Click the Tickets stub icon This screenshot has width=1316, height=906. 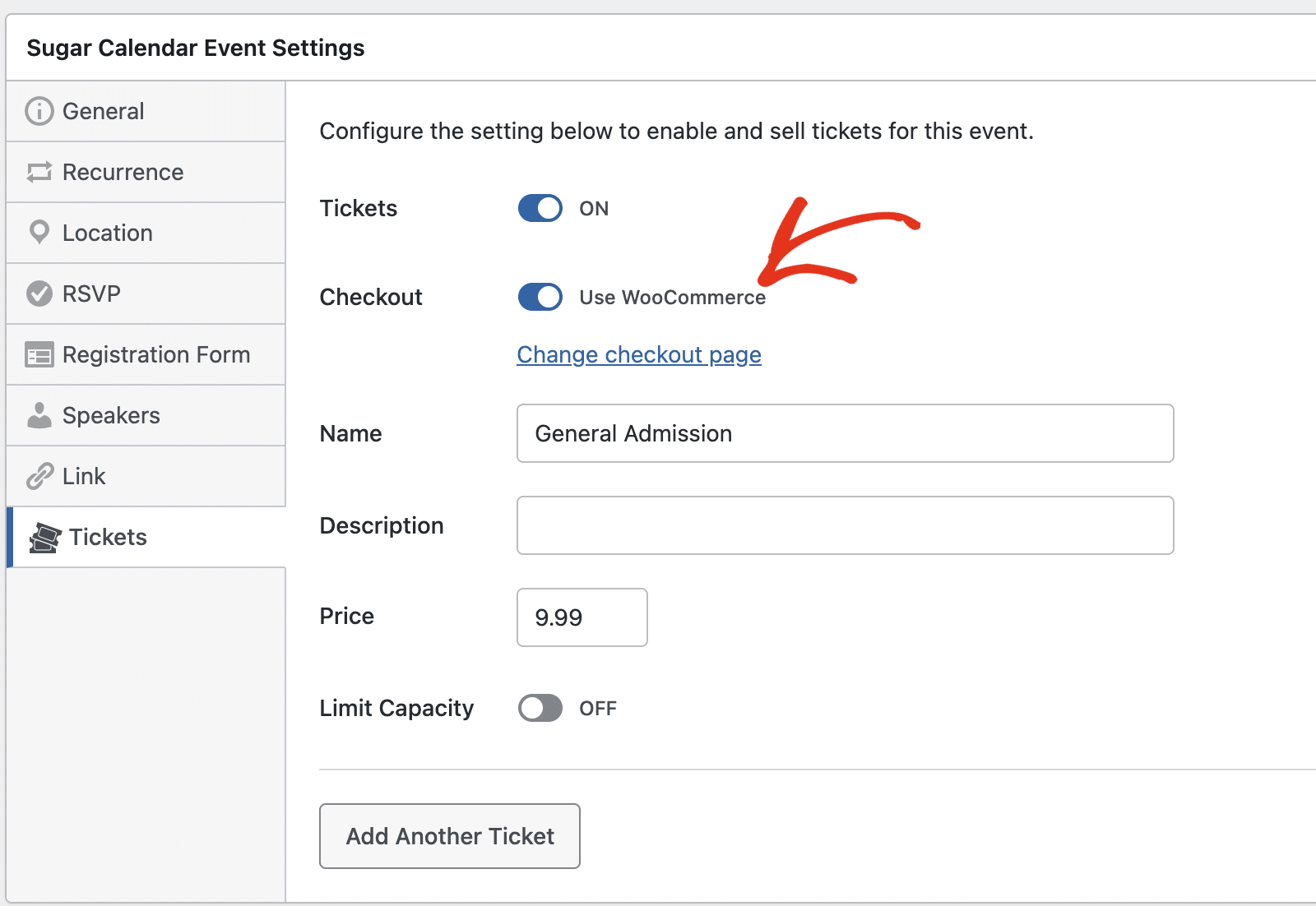click(x=45, y=538)
